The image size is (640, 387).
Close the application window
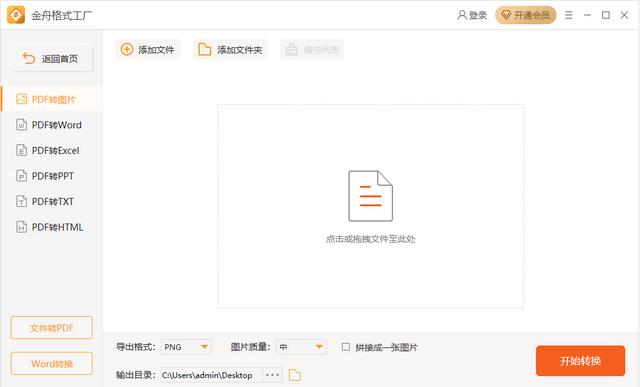pyautogui.click(x=624, y=15)
